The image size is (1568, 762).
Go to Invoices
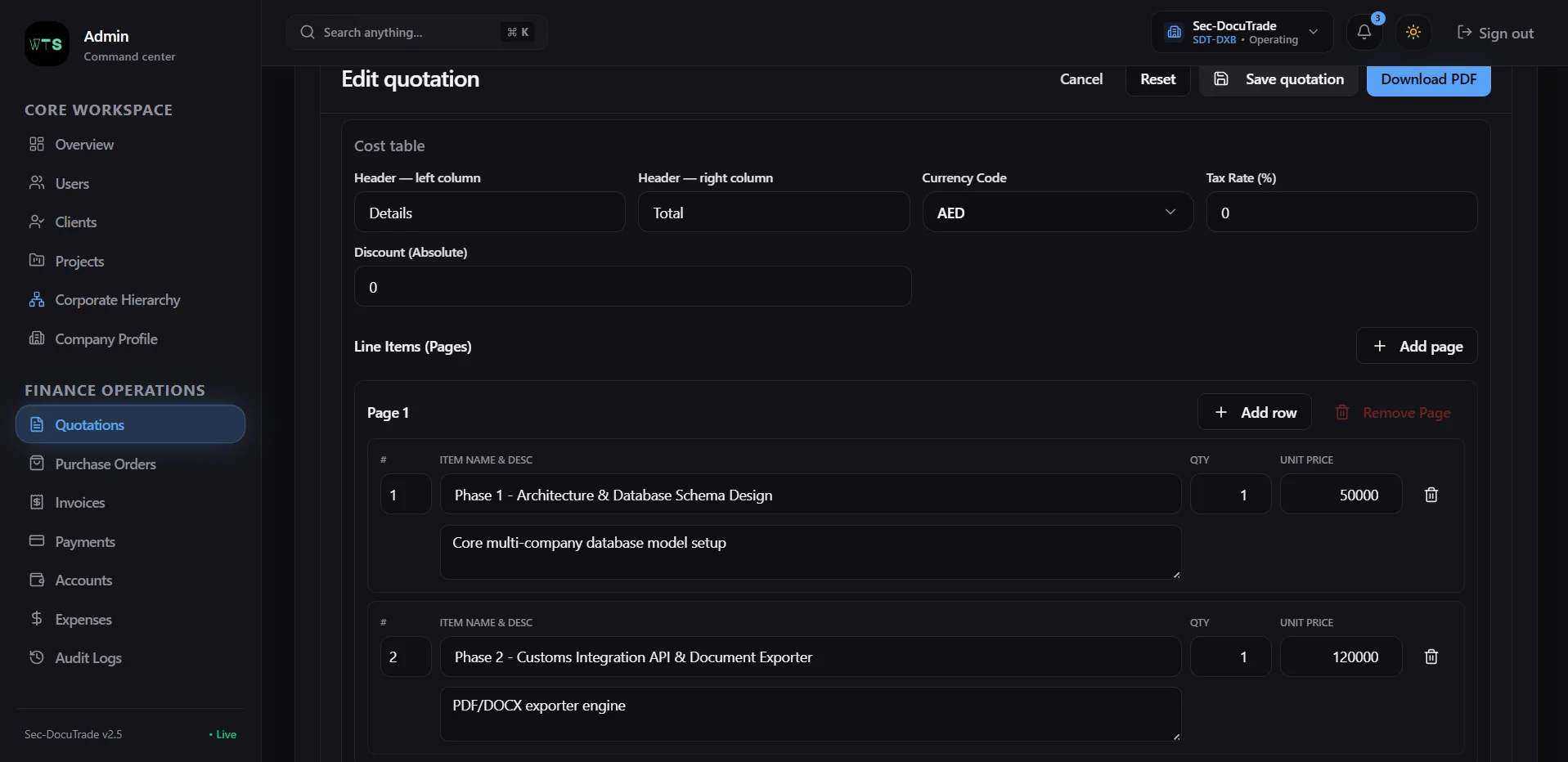click(x=131, y=503)
